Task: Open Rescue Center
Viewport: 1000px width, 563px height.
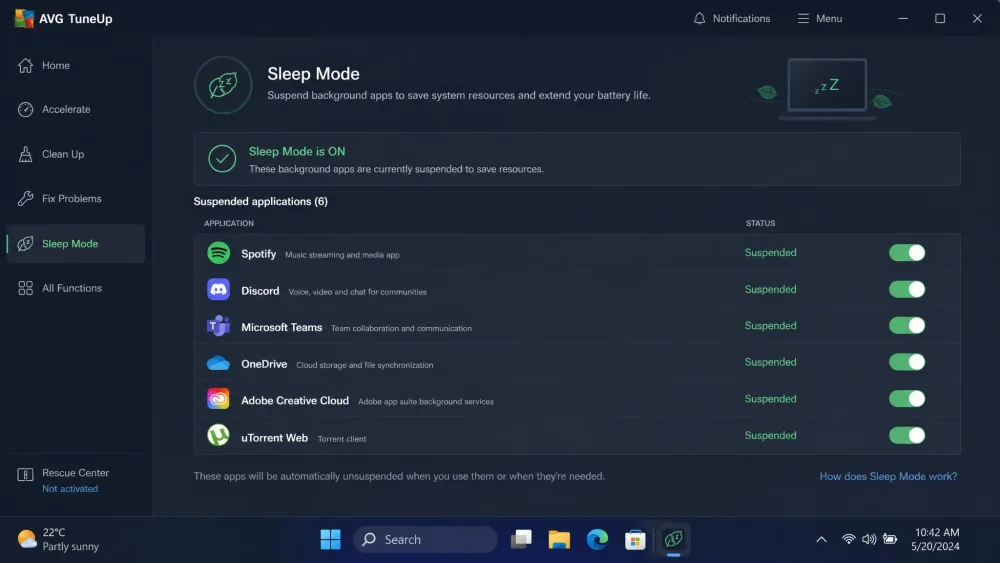Action: pyautogui.click(x=75, y=473)
